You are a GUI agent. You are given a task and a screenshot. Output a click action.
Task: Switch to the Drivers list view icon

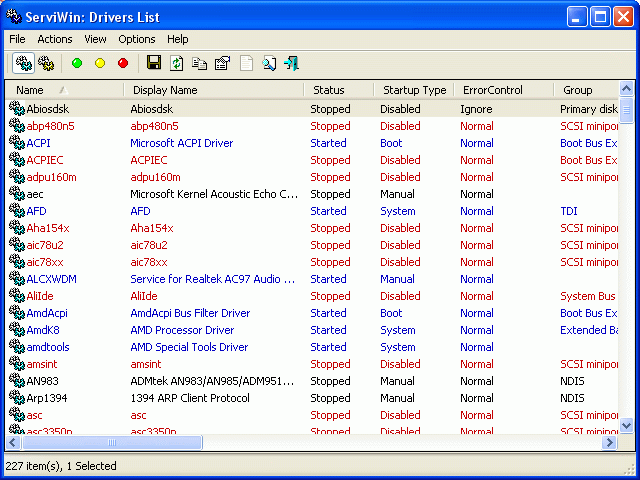tap(23, 63)
